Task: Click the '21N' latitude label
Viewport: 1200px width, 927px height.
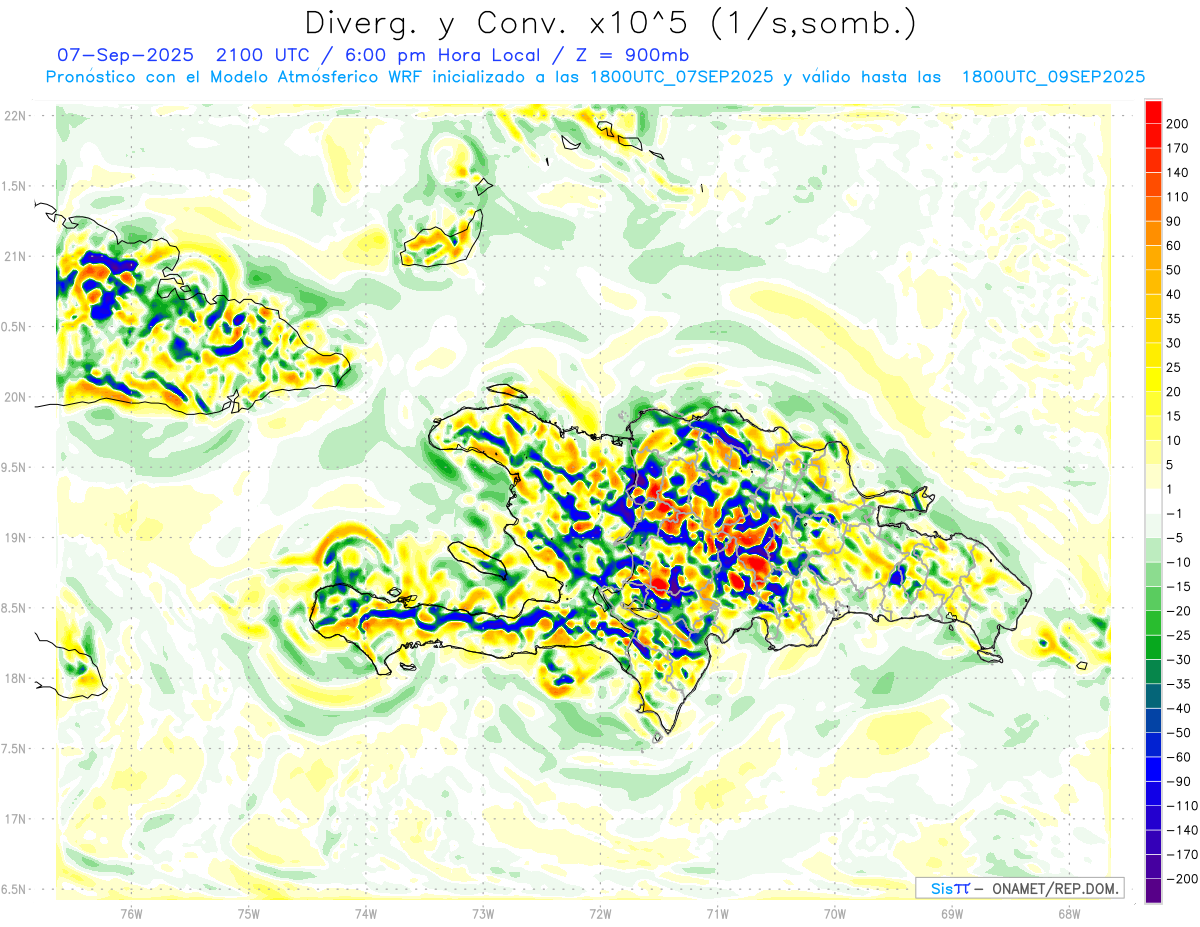Action: [15, 256]
